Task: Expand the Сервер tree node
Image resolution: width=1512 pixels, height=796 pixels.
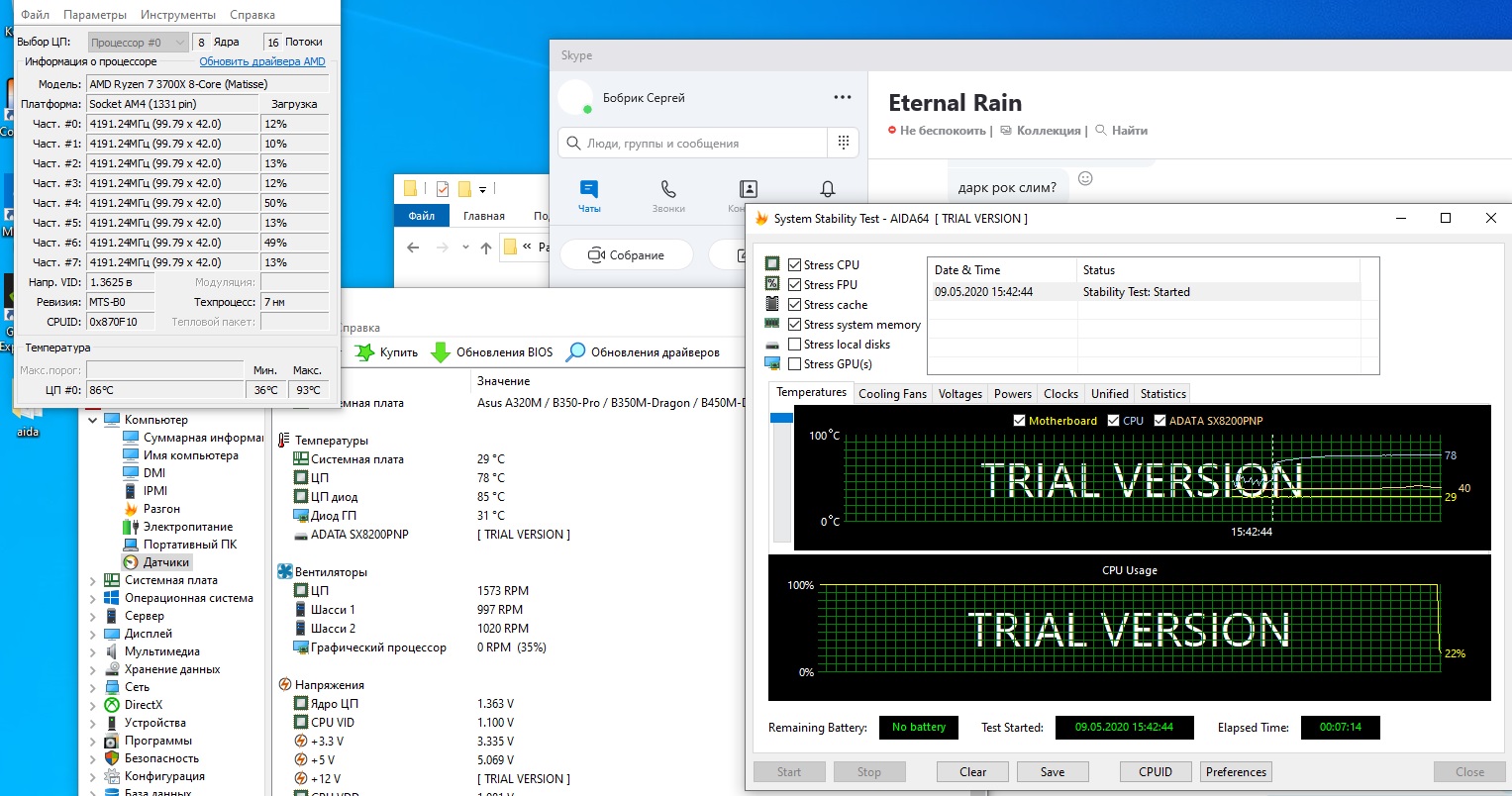Action: point(93,616)
